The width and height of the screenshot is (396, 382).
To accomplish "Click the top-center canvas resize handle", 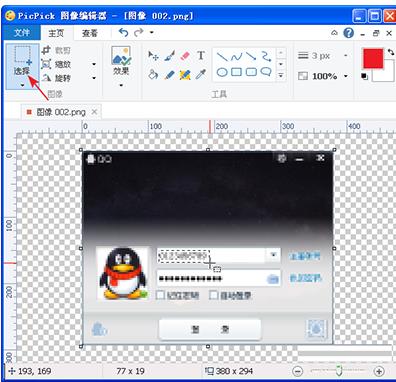I will pos(208,150).
